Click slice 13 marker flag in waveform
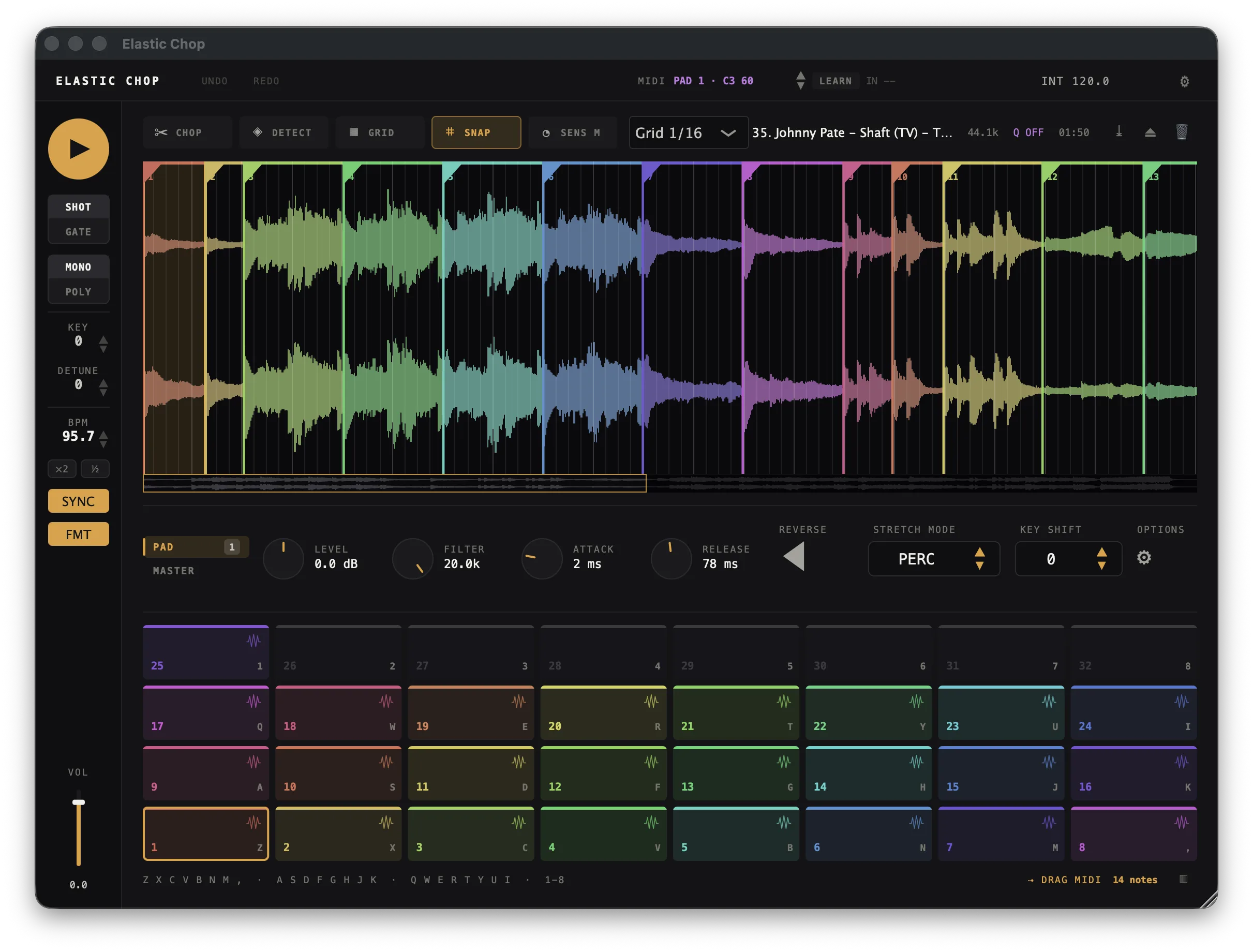Viewport: 1253px width, 952px height. [1152, 172]
